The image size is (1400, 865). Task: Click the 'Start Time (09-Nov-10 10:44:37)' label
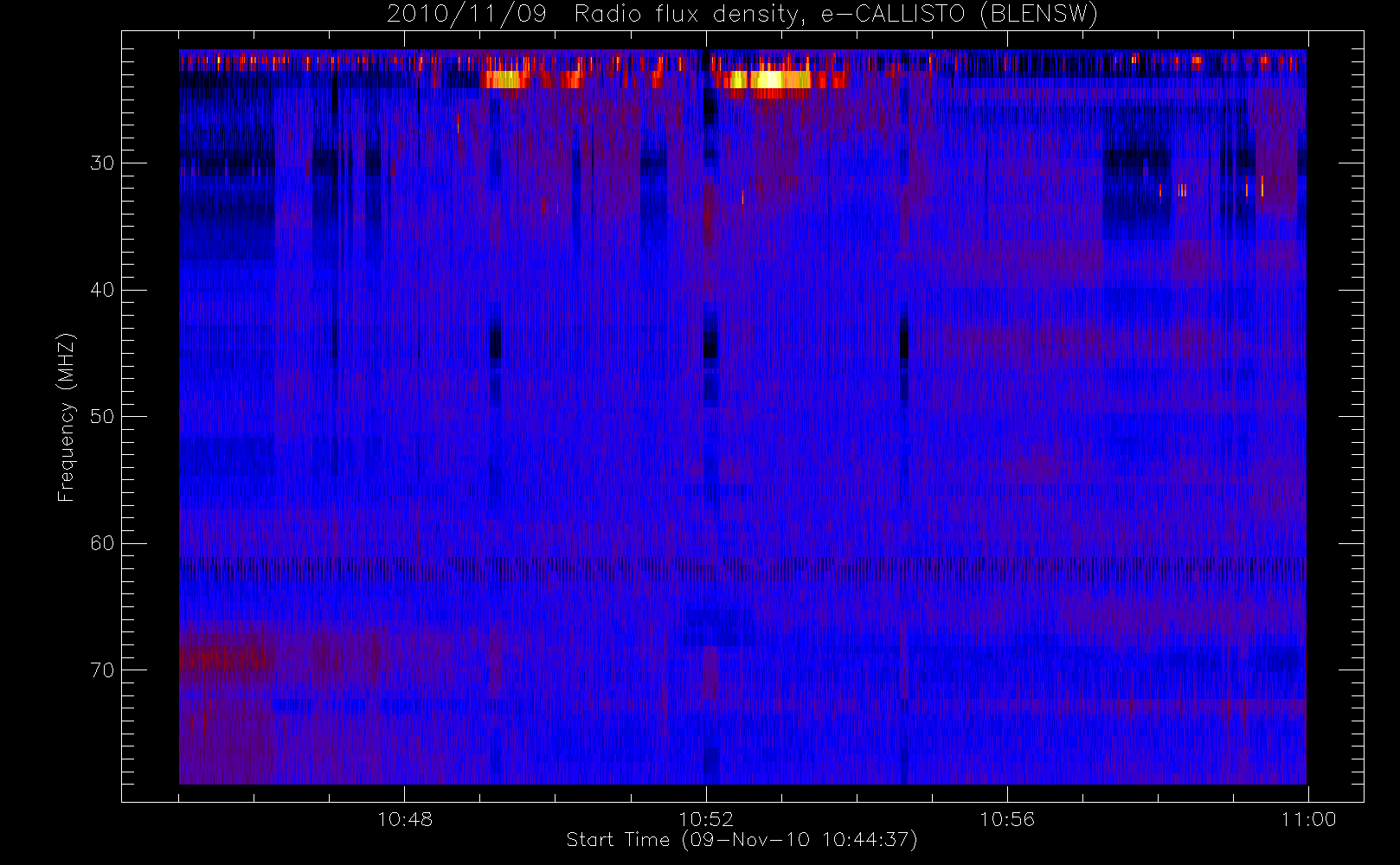pos(742,840)
